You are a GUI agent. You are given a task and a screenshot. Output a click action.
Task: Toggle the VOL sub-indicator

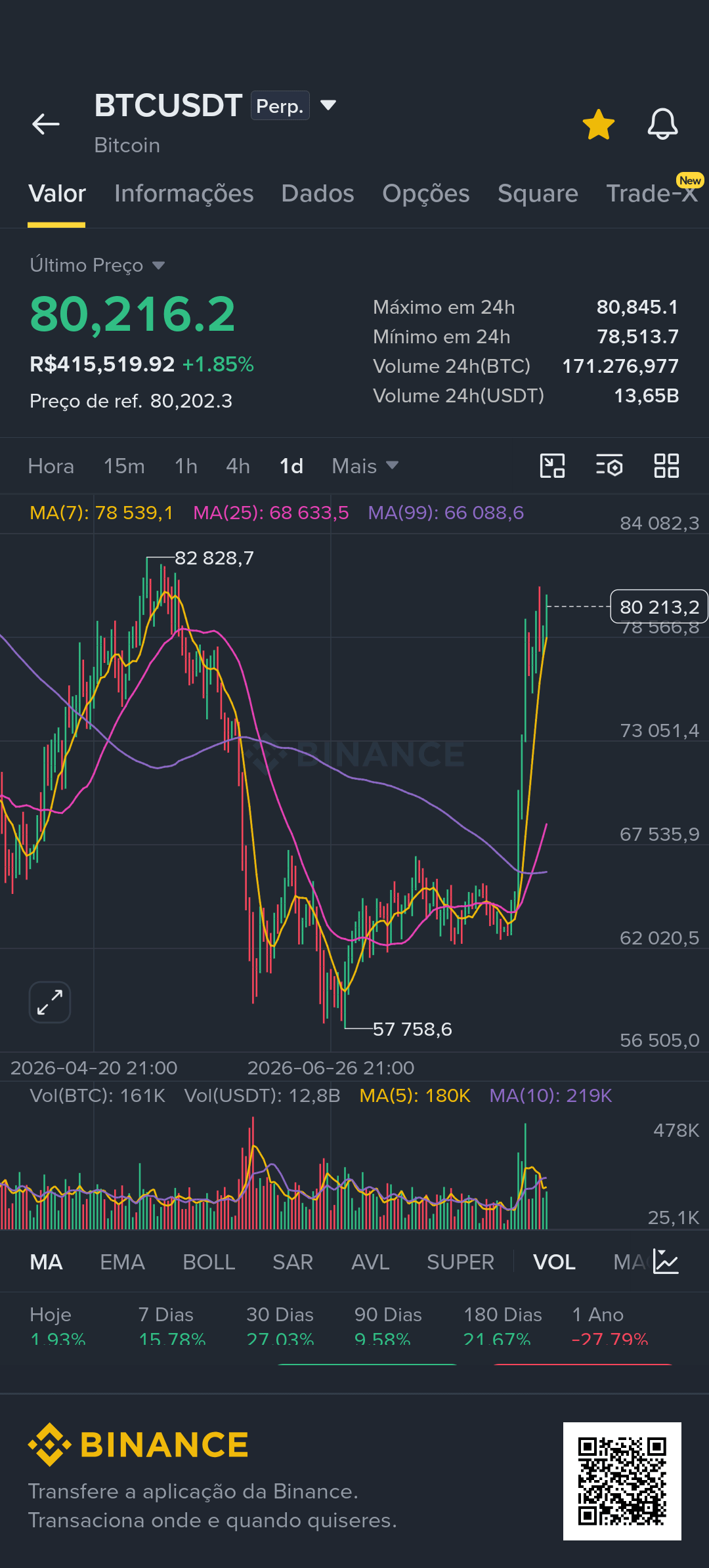(554, 1262)
